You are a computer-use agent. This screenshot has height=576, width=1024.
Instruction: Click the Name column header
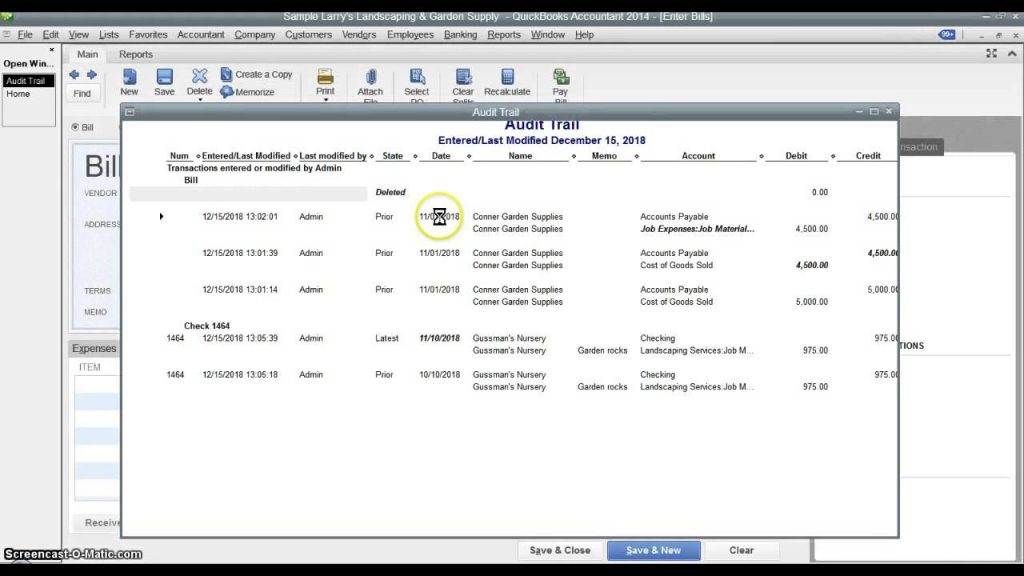[520, 156]
